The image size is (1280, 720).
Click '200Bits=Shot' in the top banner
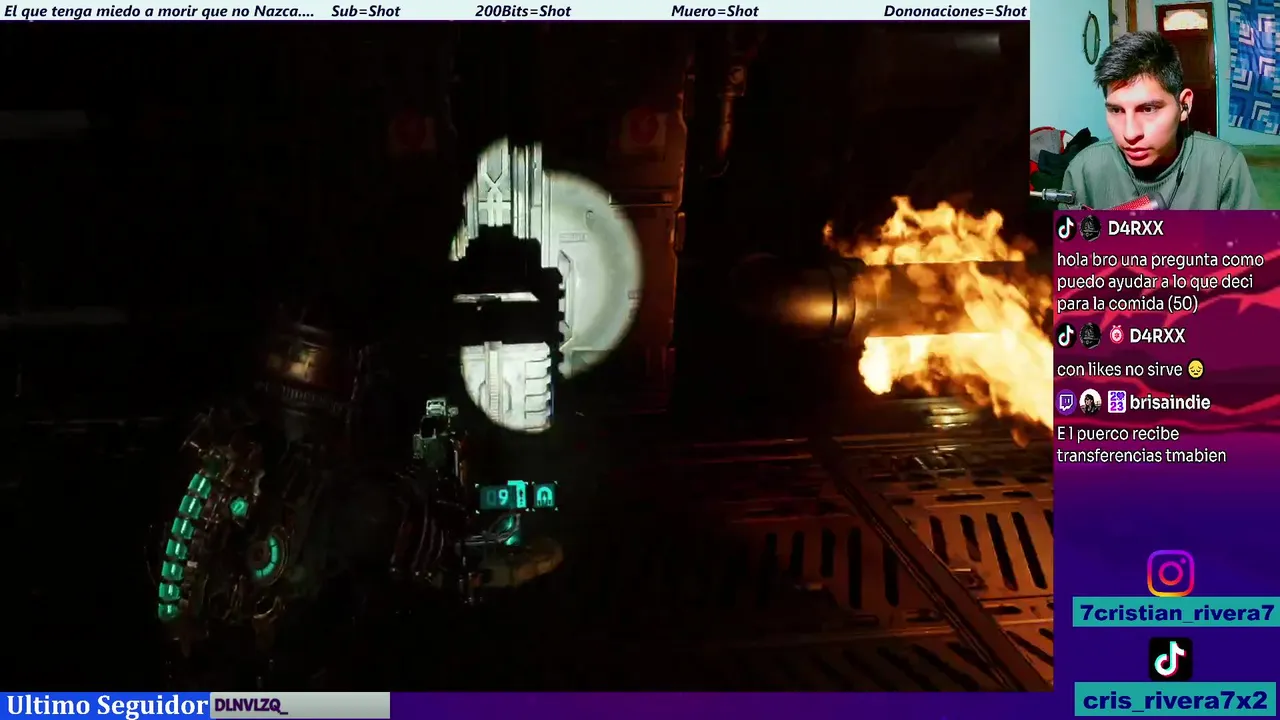(x=523, y=11)
